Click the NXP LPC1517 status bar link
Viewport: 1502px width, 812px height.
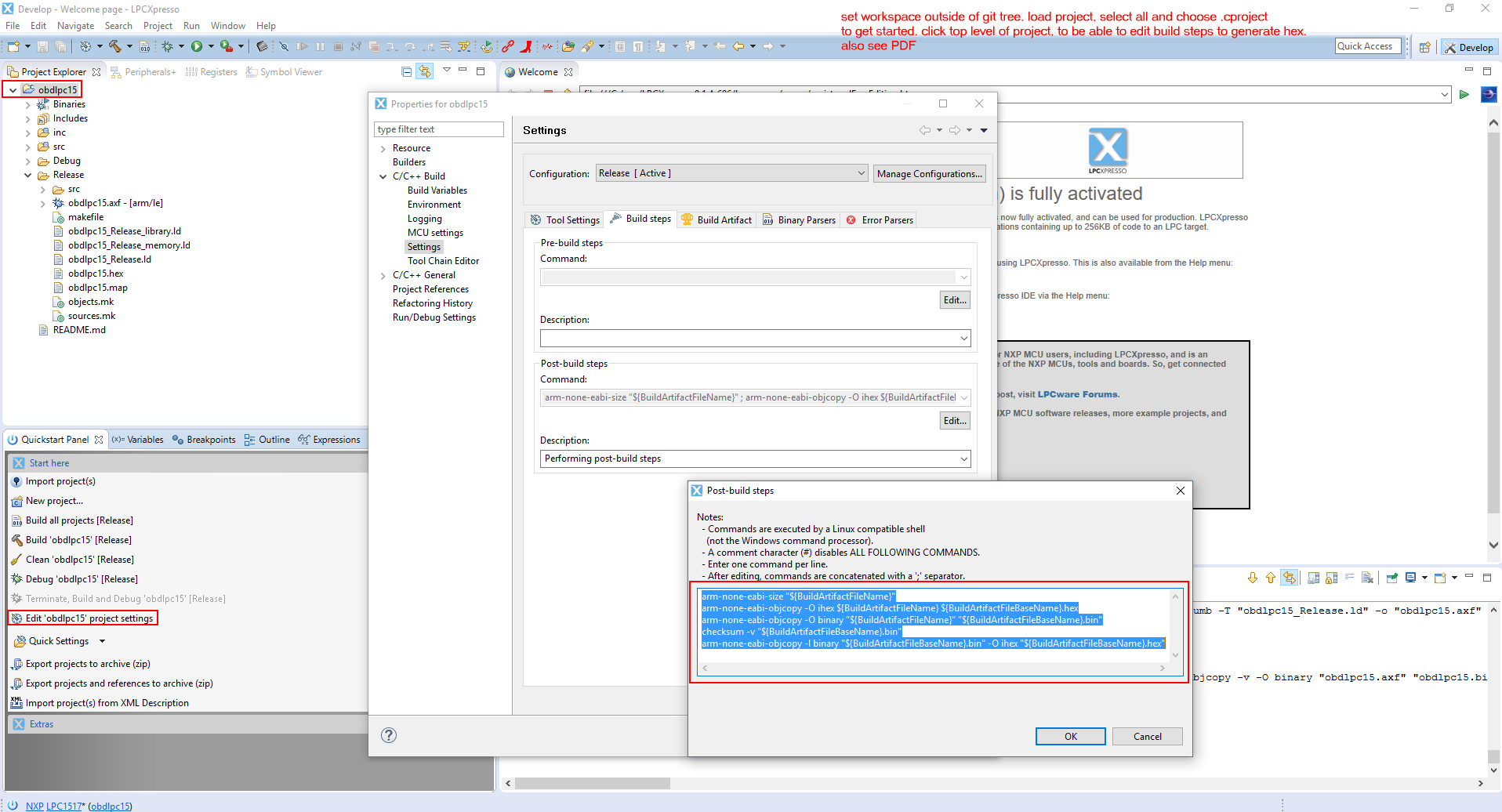point(55,806)
